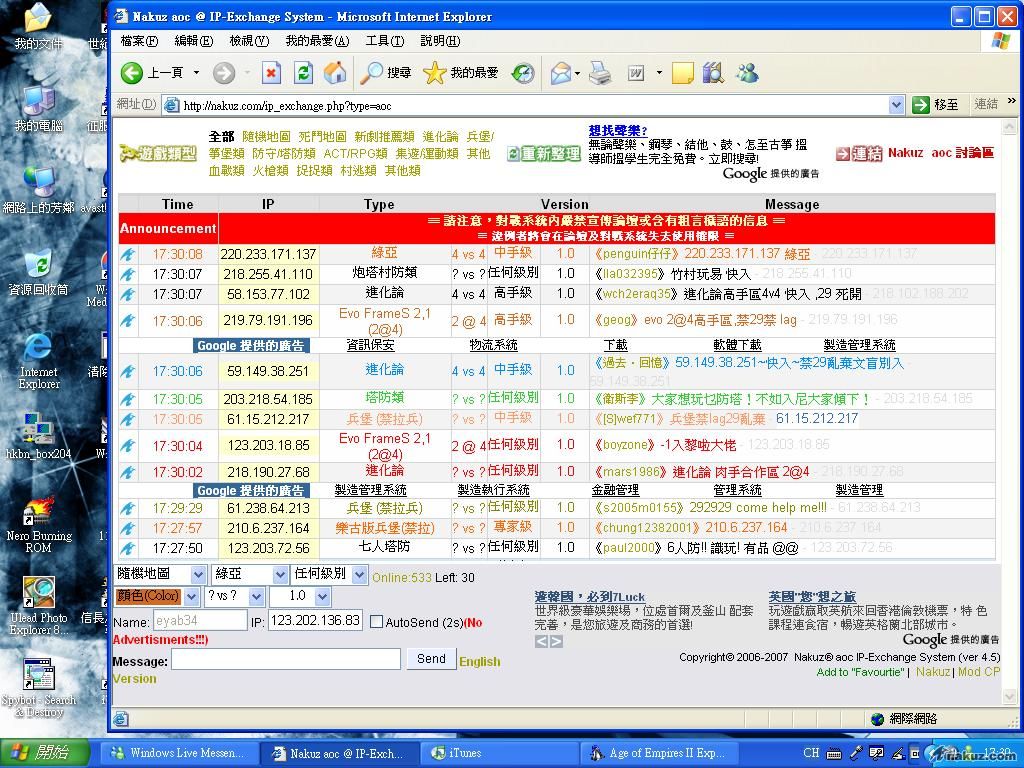This screenshot has height=768, width=1024.
Task: Click the Add to "Favourtie" link
Action: point(861,672)
